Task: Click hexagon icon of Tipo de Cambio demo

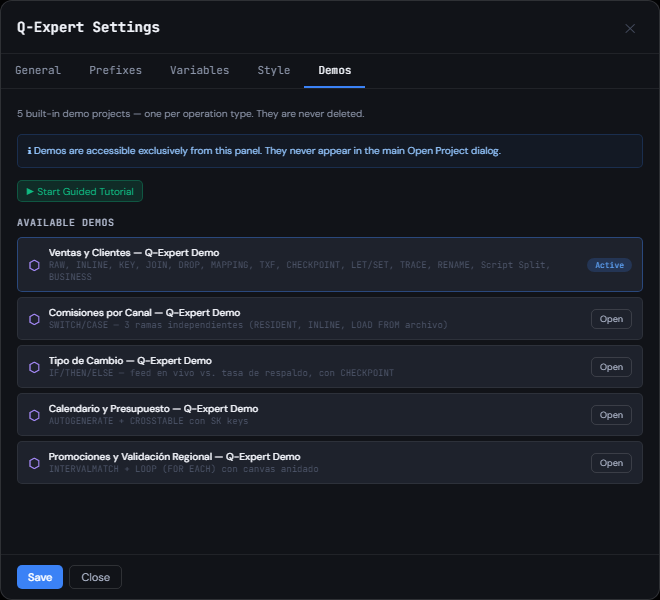Action: [x=35, y=367]
